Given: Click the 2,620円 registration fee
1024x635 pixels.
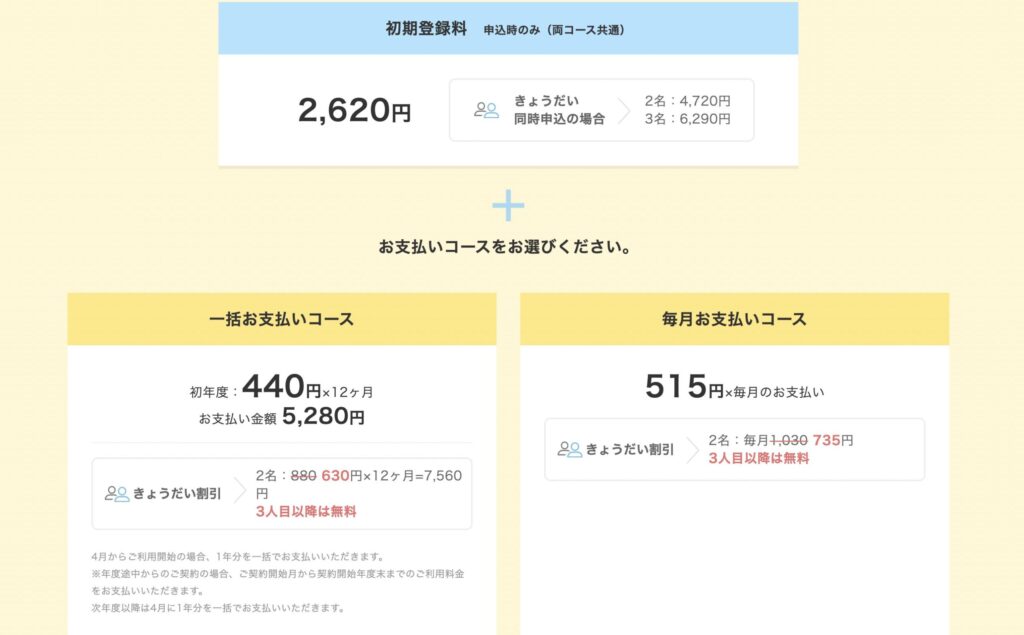Looking at the screenshot, I should click(354, 110).
